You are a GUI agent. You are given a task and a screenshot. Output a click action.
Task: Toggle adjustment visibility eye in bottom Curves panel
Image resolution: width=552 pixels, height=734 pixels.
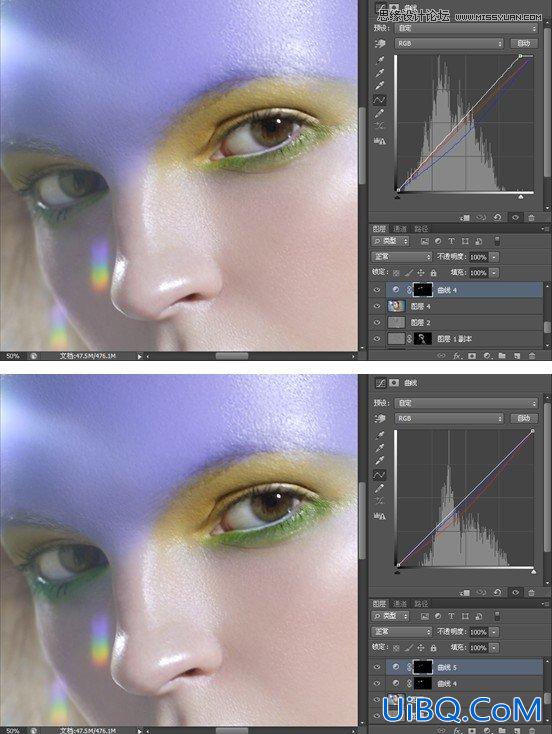515,593
